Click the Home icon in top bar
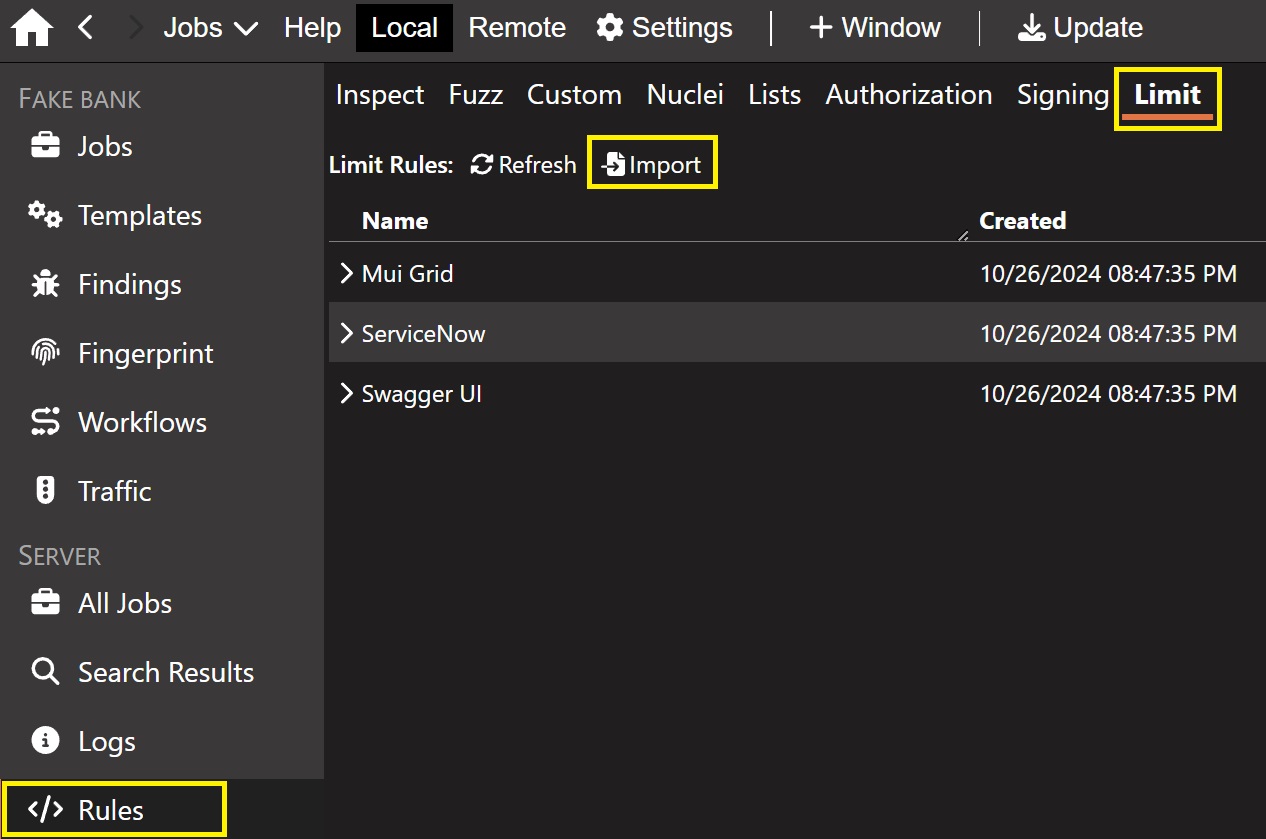Screen dimensions: 1266x839 pos(32,28)
